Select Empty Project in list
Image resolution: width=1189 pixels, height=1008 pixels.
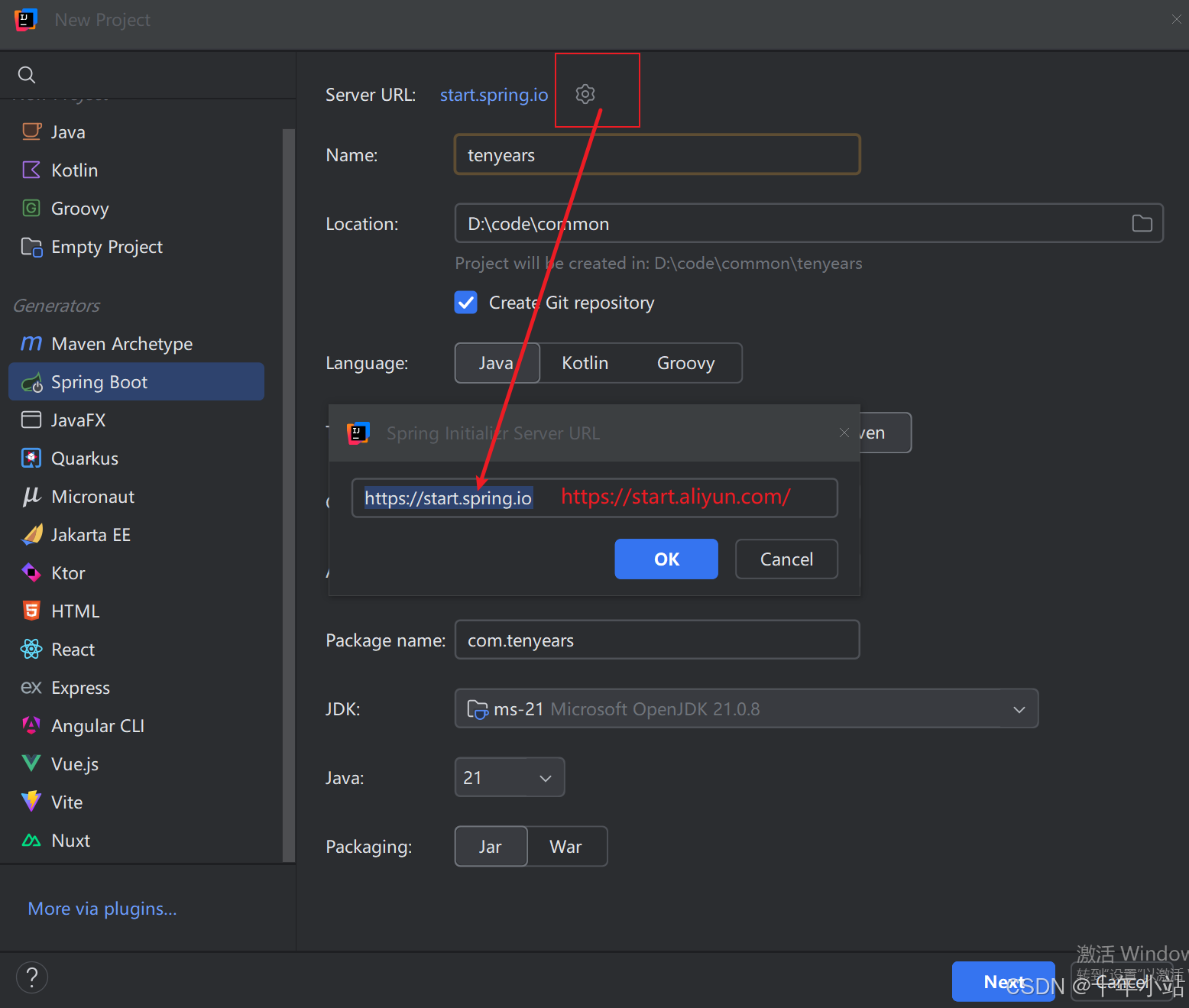[x=136, y=246]
